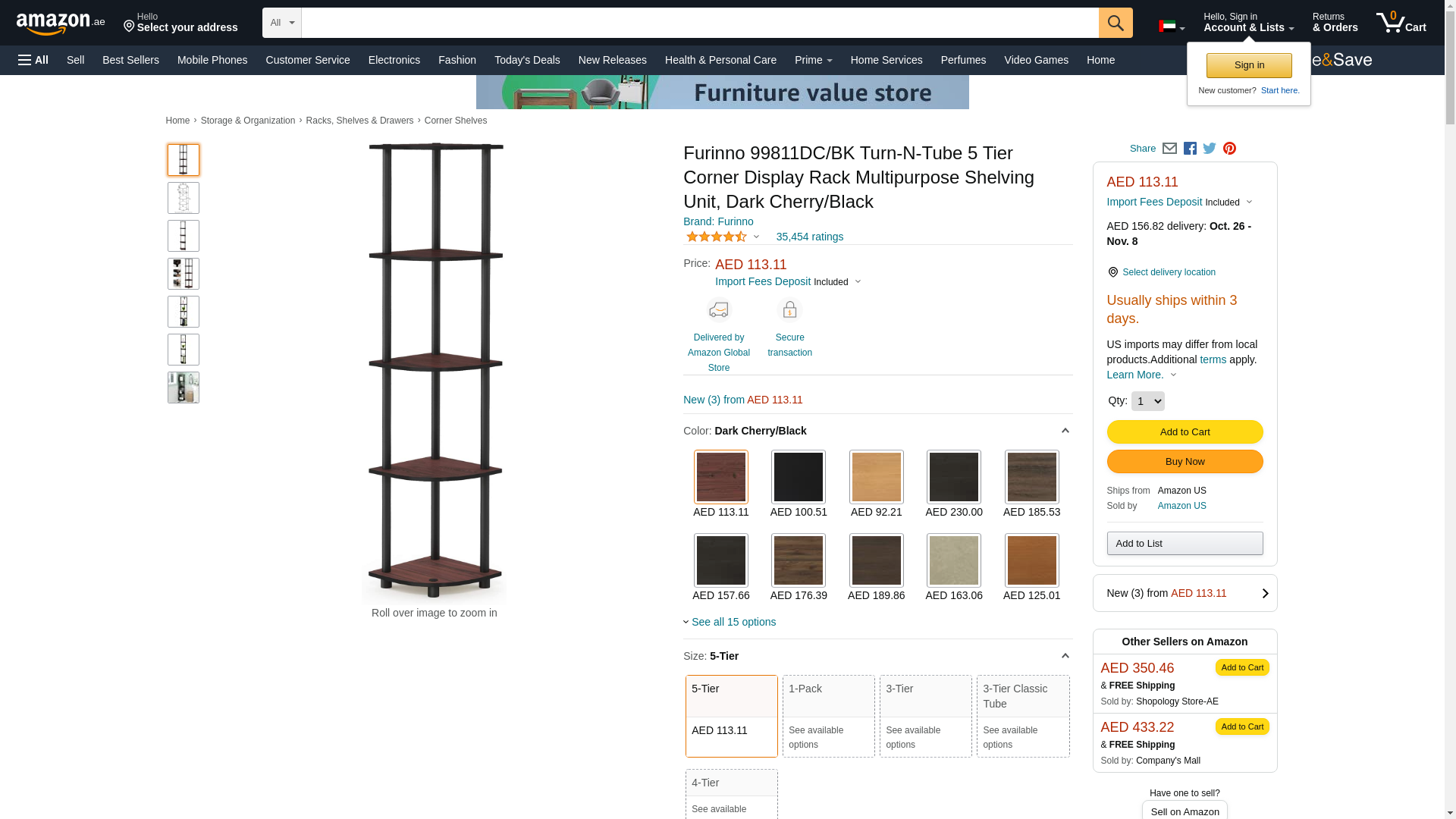
Task: Open the search category All dropdown
Action: pos(282,23)
